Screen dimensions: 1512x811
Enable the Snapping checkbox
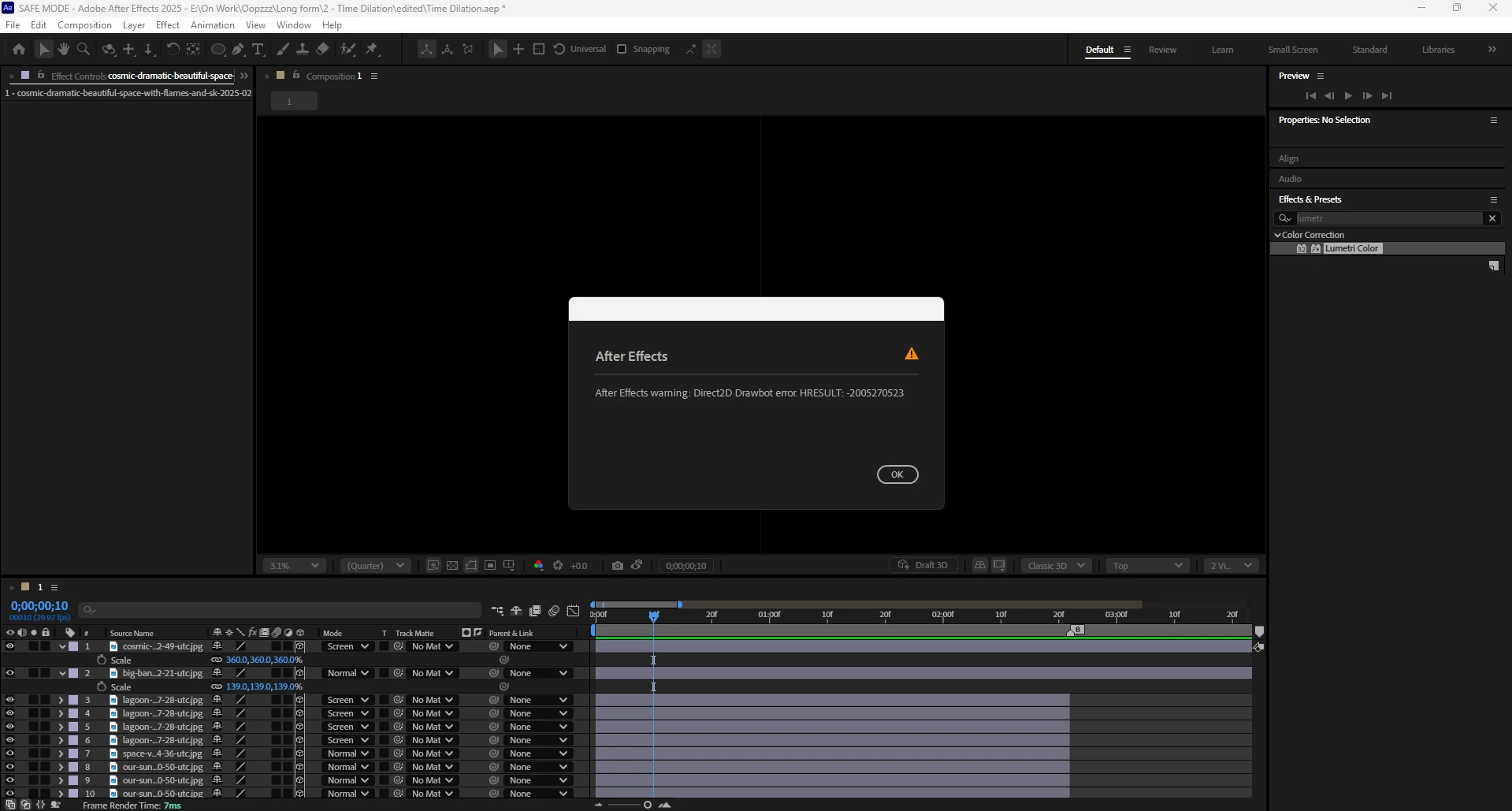622,49
